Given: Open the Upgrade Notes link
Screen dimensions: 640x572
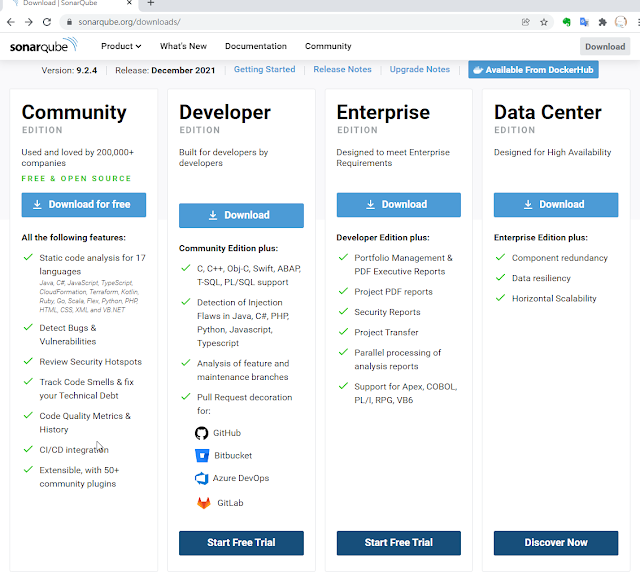Looking at the screenshot, I should tap(420, 69).
